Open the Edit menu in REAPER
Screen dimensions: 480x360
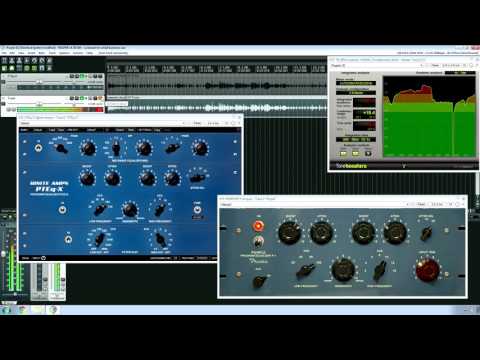point(12,53)
